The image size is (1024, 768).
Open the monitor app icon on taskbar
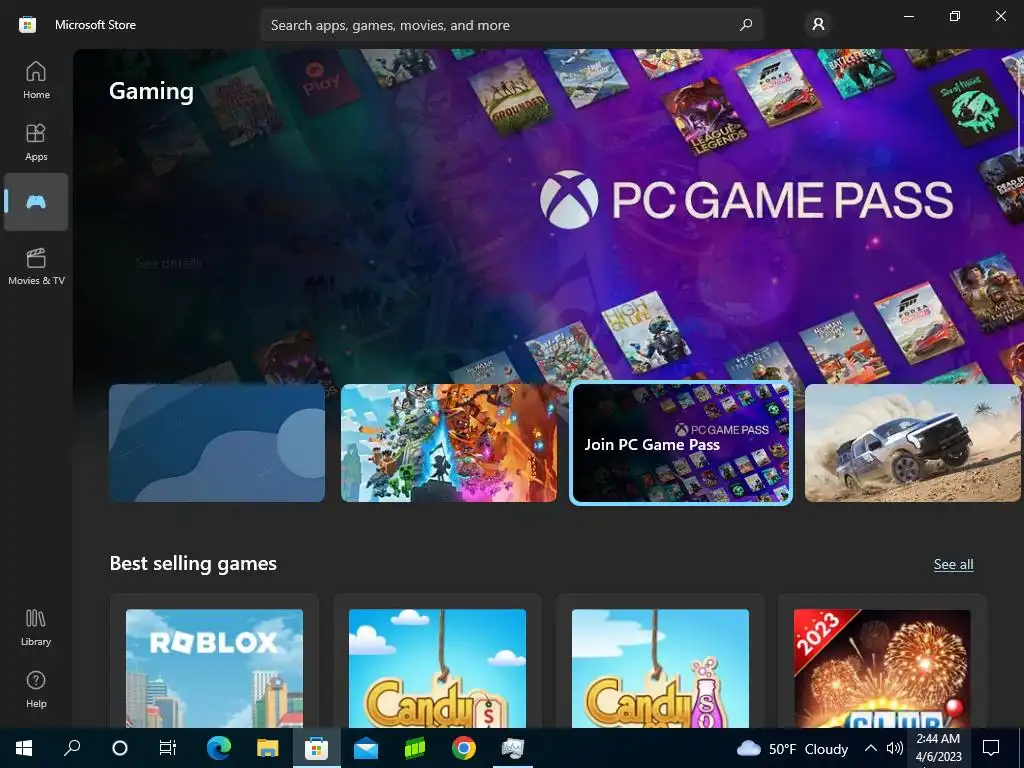point(513,748)
